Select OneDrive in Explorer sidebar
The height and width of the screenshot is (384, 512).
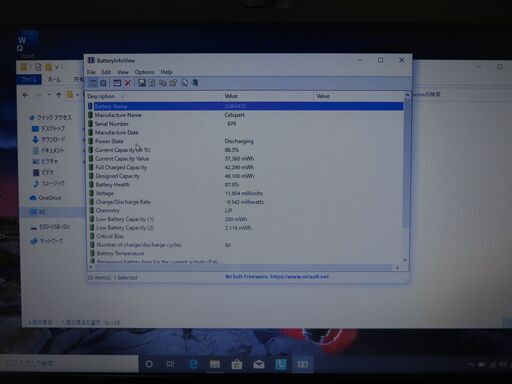(45, 198)
